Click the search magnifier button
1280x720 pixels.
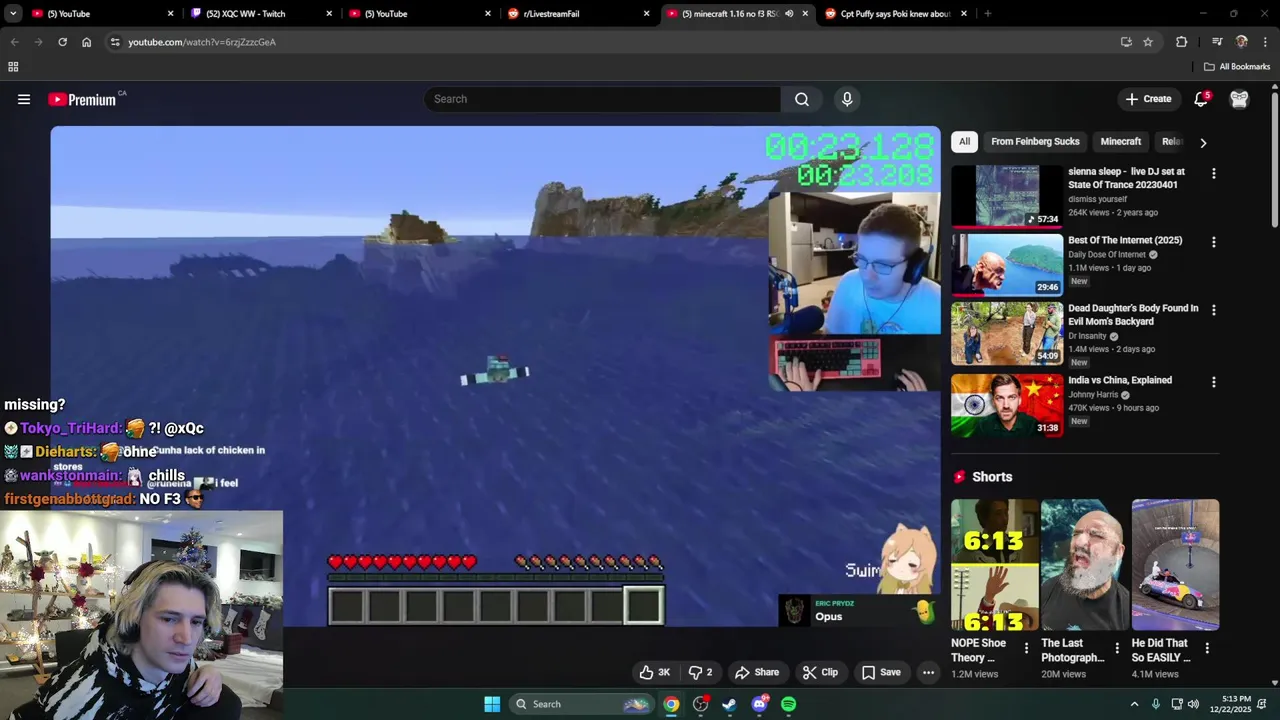tap(802, 99)
